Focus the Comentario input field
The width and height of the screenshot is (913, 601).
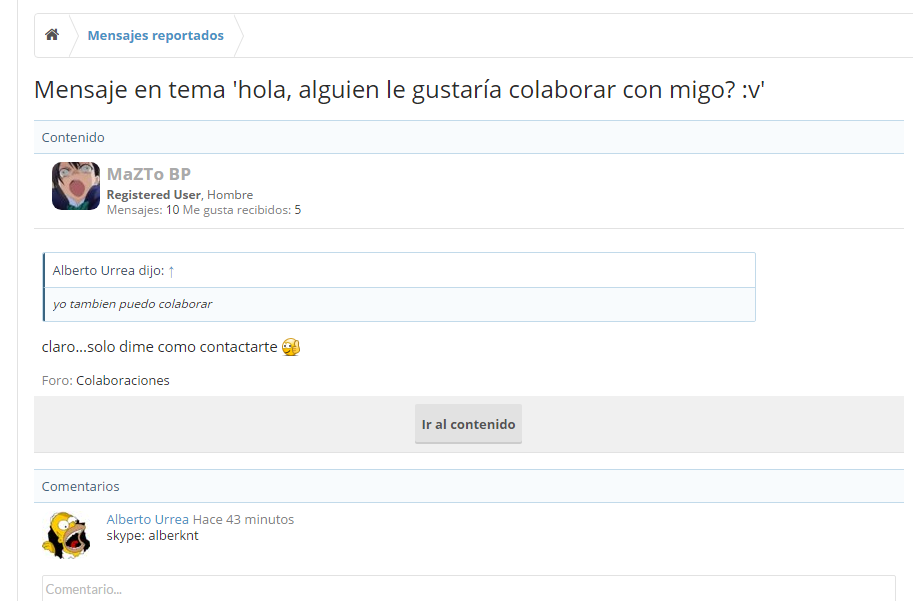tap(468, 588)
